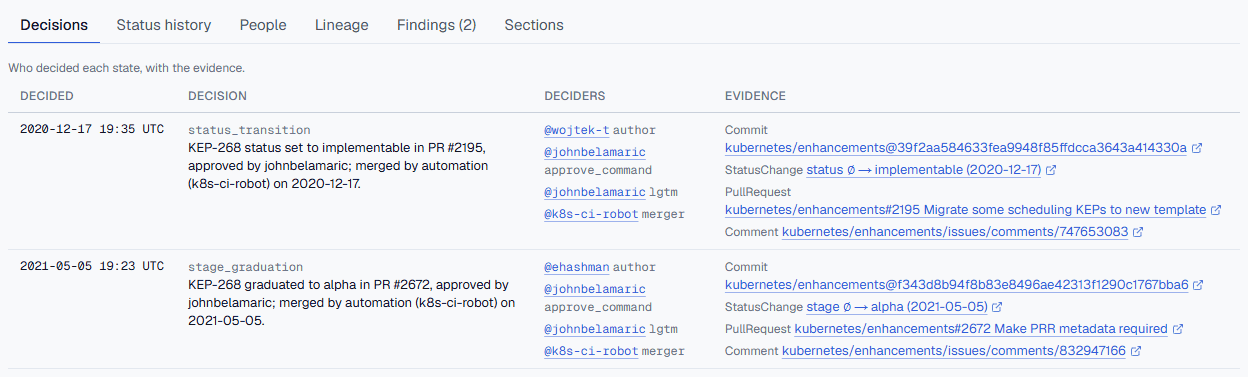Switch to the Lineage tab
The width and height of the screenshot is (1248, 377).
[341, 25]
